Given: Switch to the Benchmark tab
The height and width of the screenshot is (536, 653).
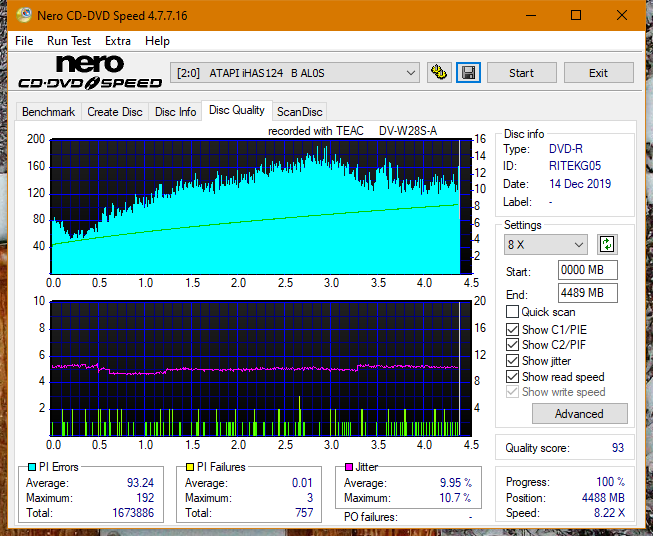Looking at the screenshot, I should [49, 112].
